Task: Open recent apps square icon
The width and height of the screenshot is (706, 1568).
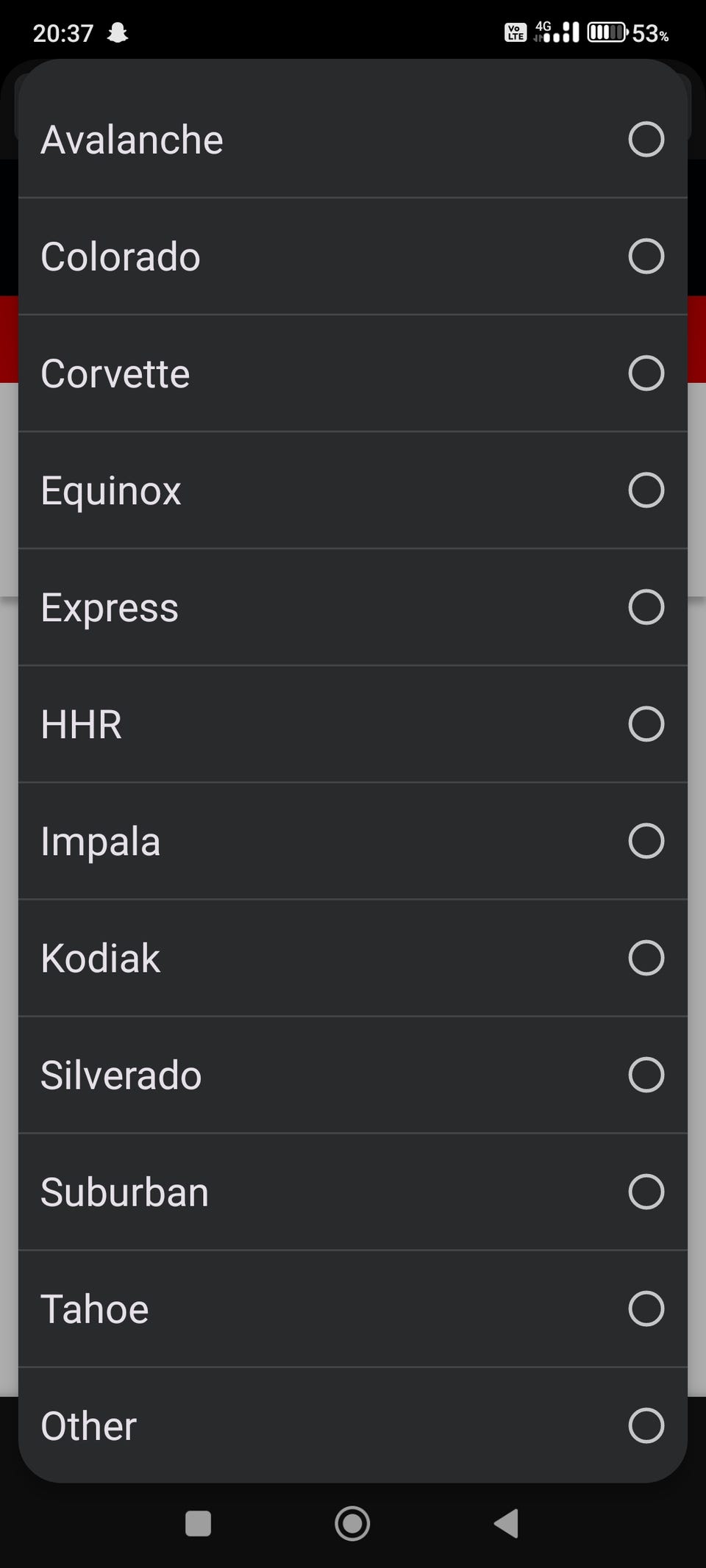Action: (x=198, y=1524)
